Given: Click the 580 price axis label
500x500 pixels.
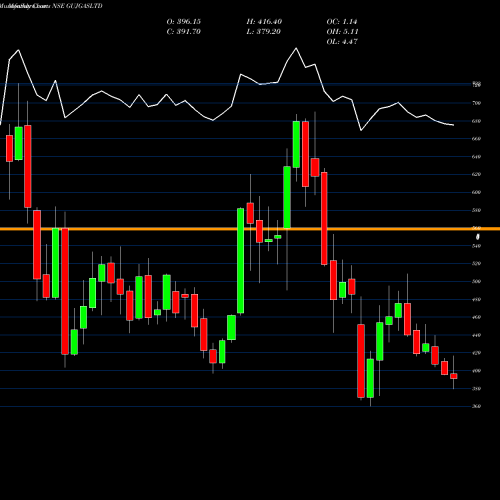Looking at the screenshot, I should coord(477,210).
